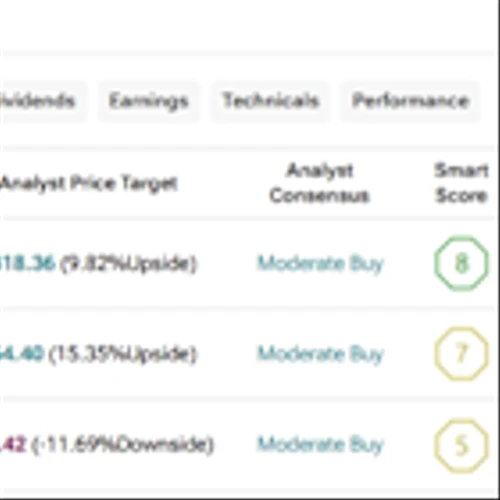Viewport: 500px width, 500px height.
Task: Open third row Moderate Buy consensus link
Action: point(321,444)
